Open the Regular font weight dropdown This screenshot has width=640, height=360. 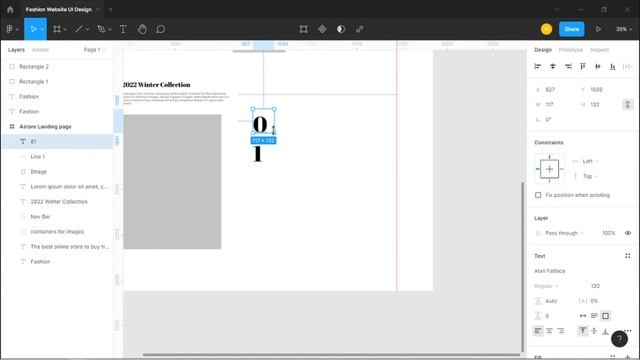[546, 286]
